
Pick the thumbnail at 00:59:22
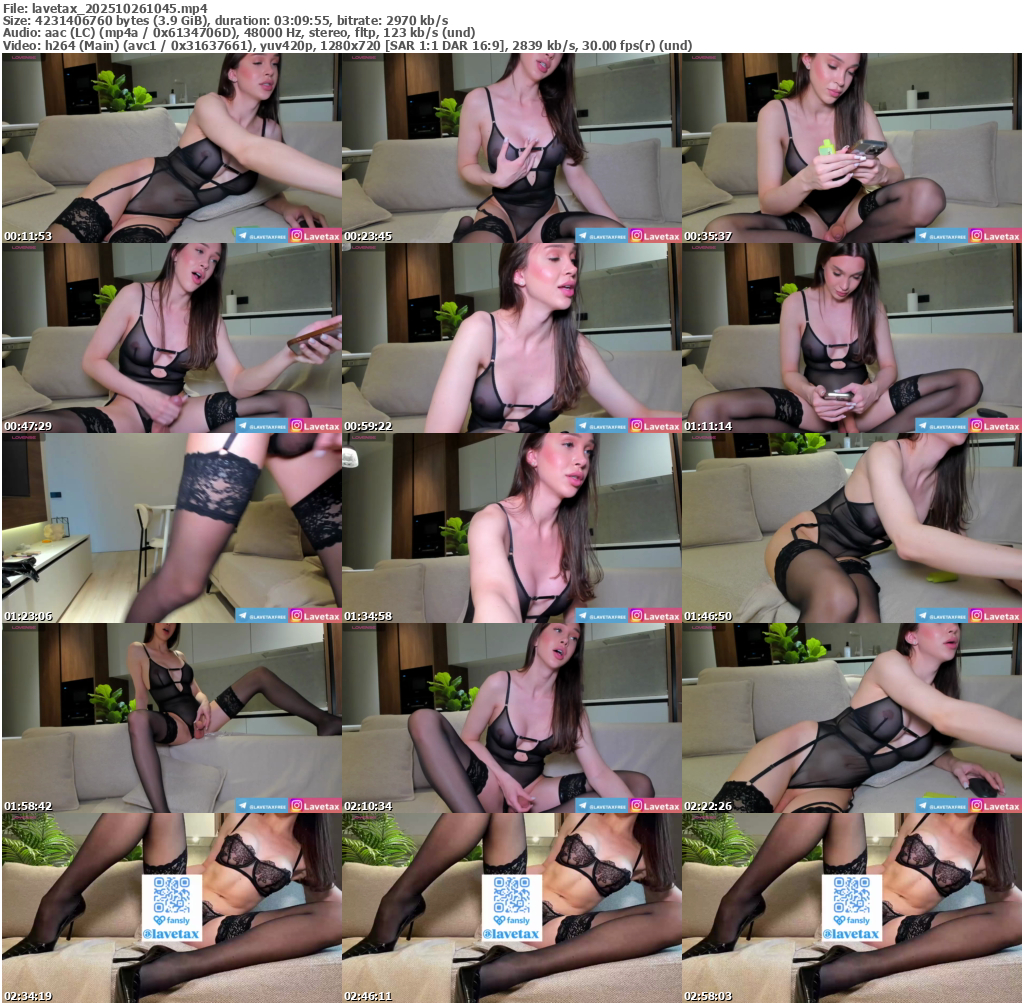coord(512,338)
